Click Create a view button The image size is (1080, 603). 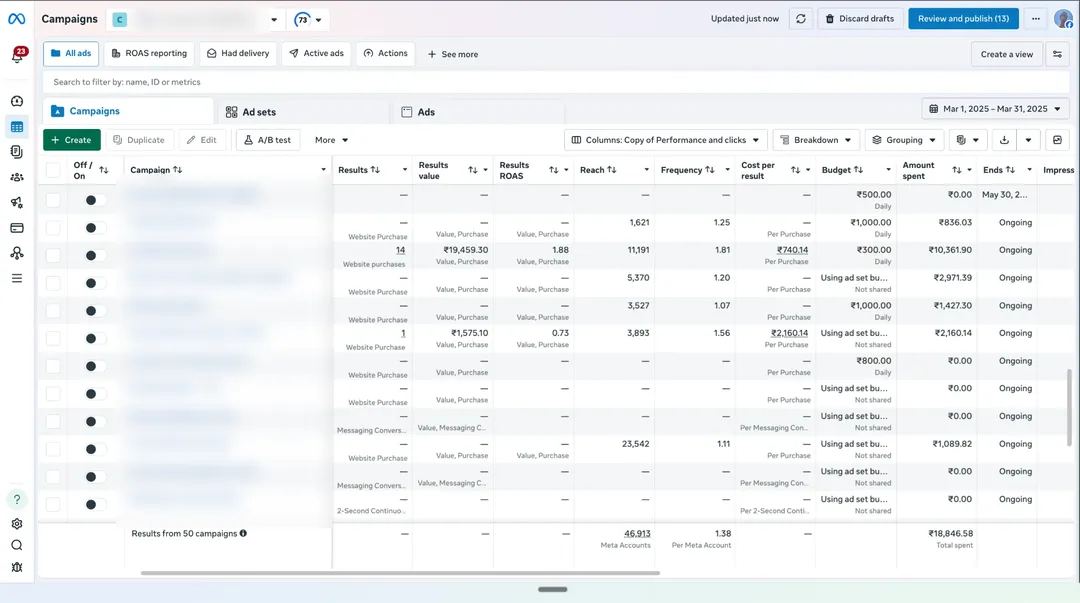(x=1006, y=54)
